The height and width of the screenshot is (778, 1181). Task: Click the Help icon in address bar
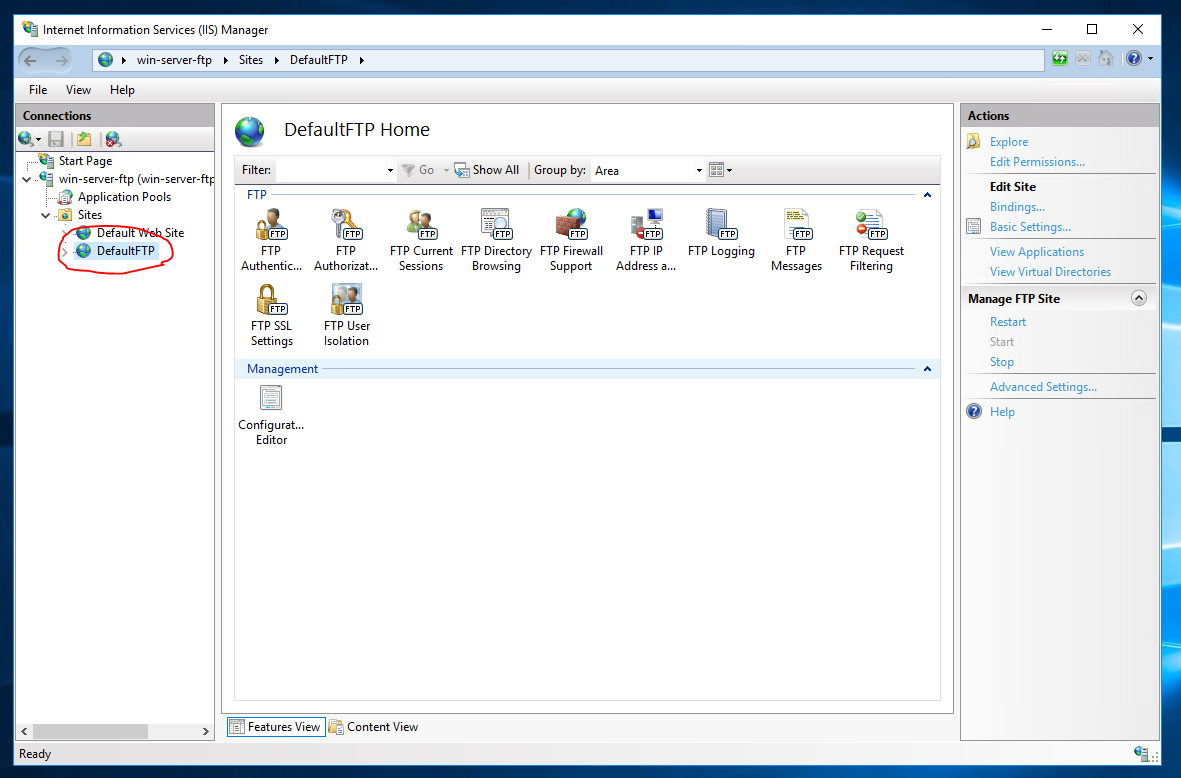point(1134,59)
